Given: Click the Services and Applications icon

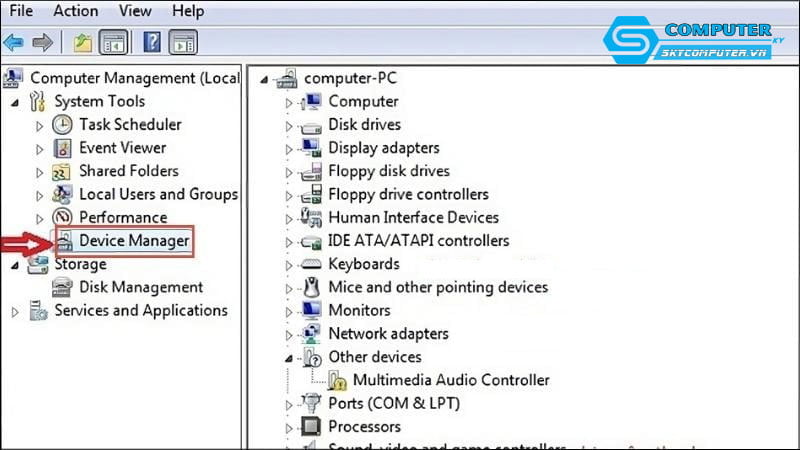Looking at the screenshot, I should coord(38,311).
